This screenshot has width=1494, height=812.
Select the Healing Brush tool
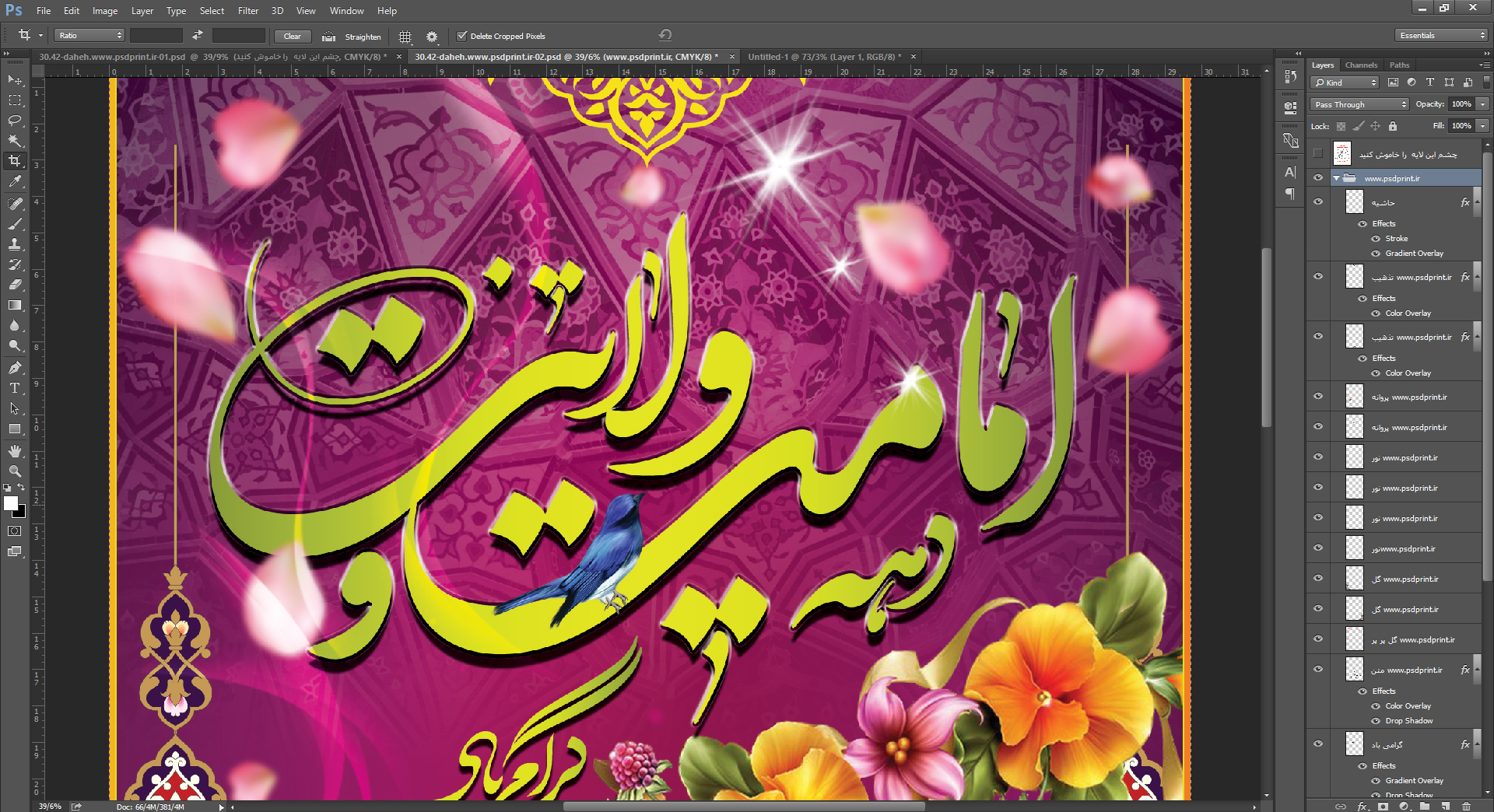click(x=15, y=203)
